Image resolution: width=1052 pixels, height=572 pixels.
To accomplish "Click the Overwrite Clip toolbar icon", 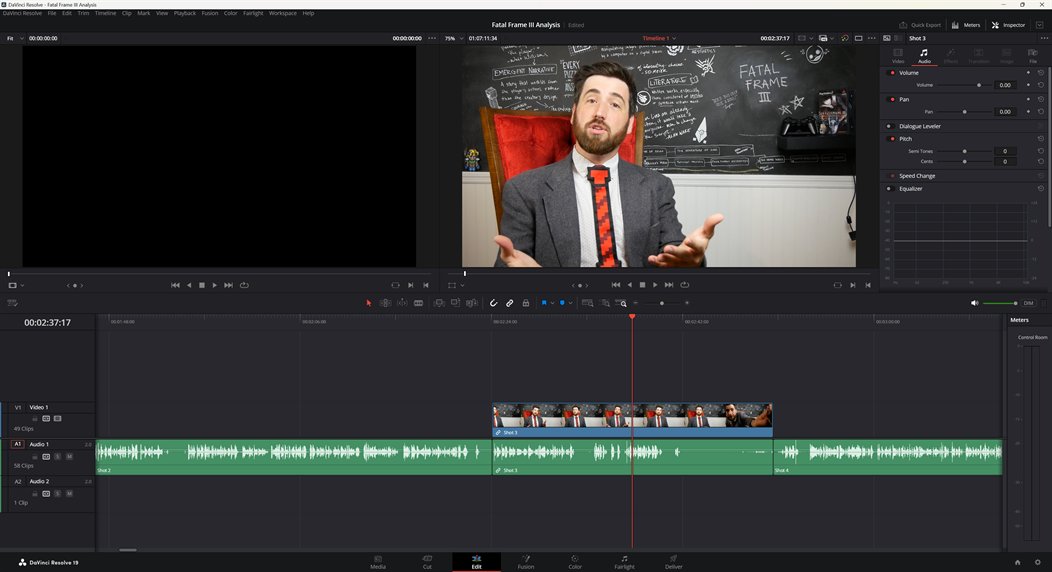I will (x=456, y=303).
